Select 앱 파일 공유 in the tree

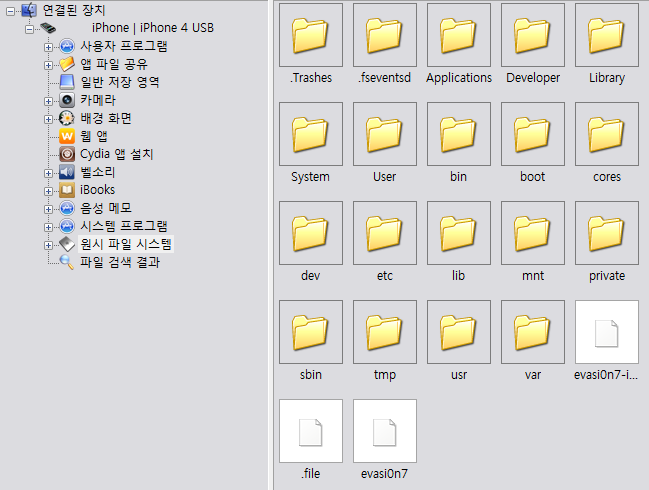point(114,64)
